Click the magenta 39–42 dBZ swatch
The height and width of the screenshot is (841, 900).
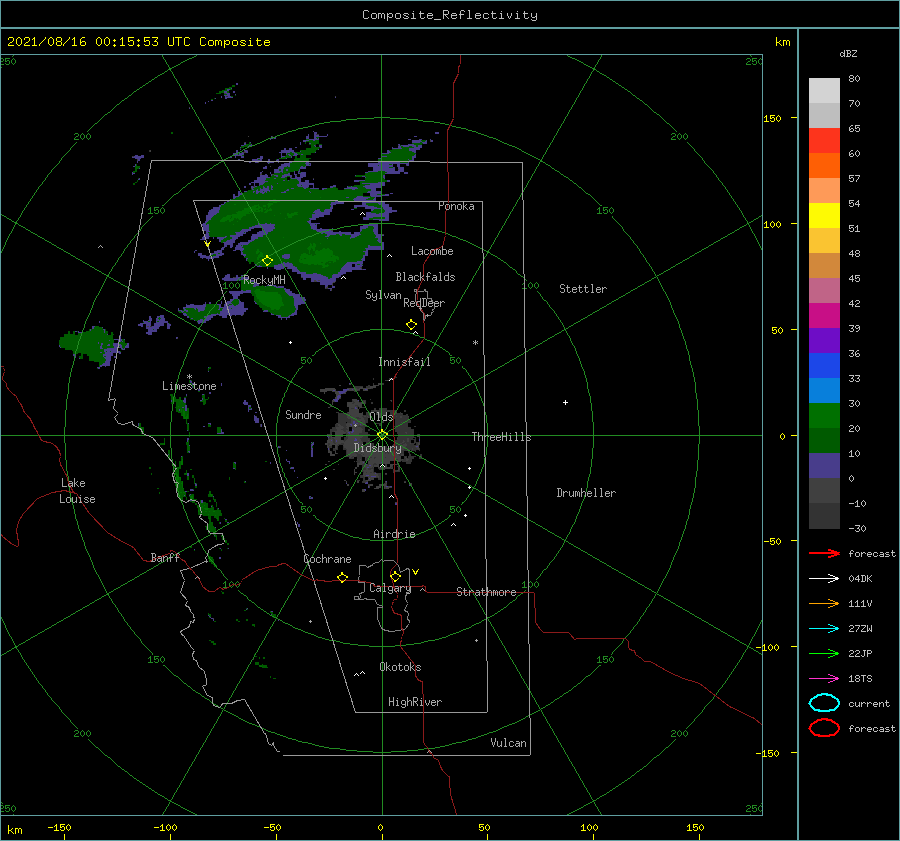click(x=824, y=316)
